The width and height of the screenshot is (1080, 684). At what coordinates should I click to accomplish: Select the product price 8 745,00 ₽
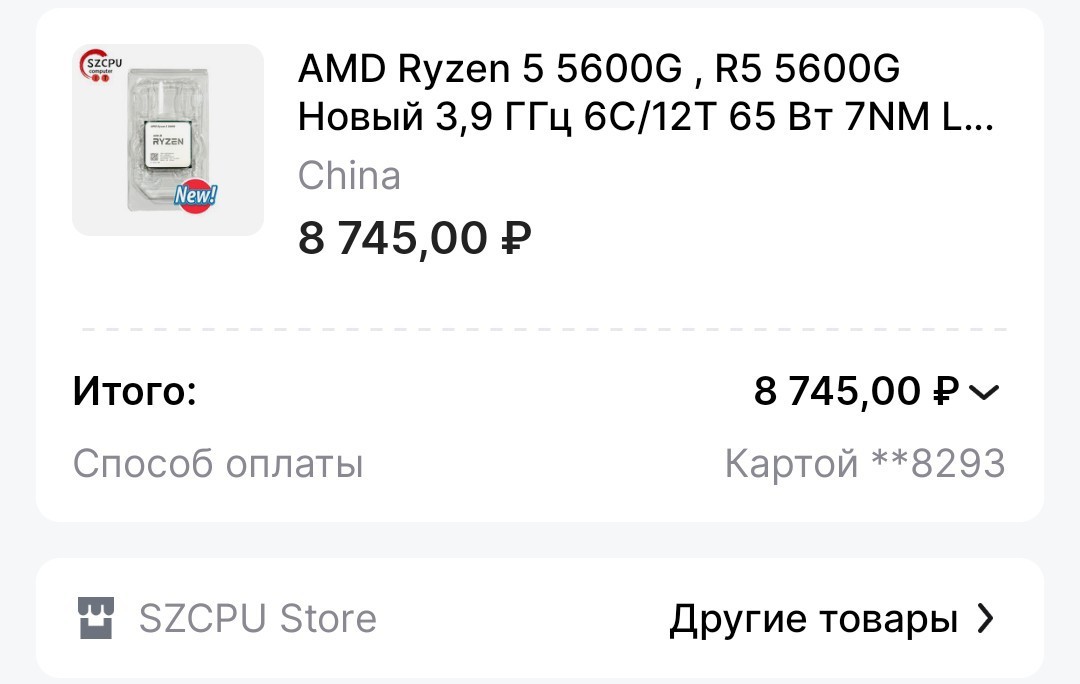click(415, 238)
